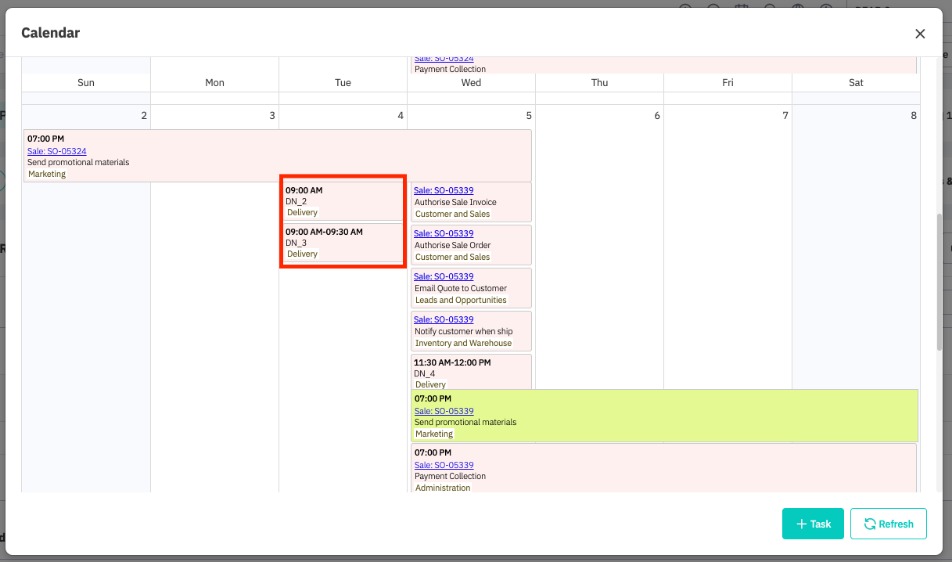Close the Calendar dialog

click(920, 34)
